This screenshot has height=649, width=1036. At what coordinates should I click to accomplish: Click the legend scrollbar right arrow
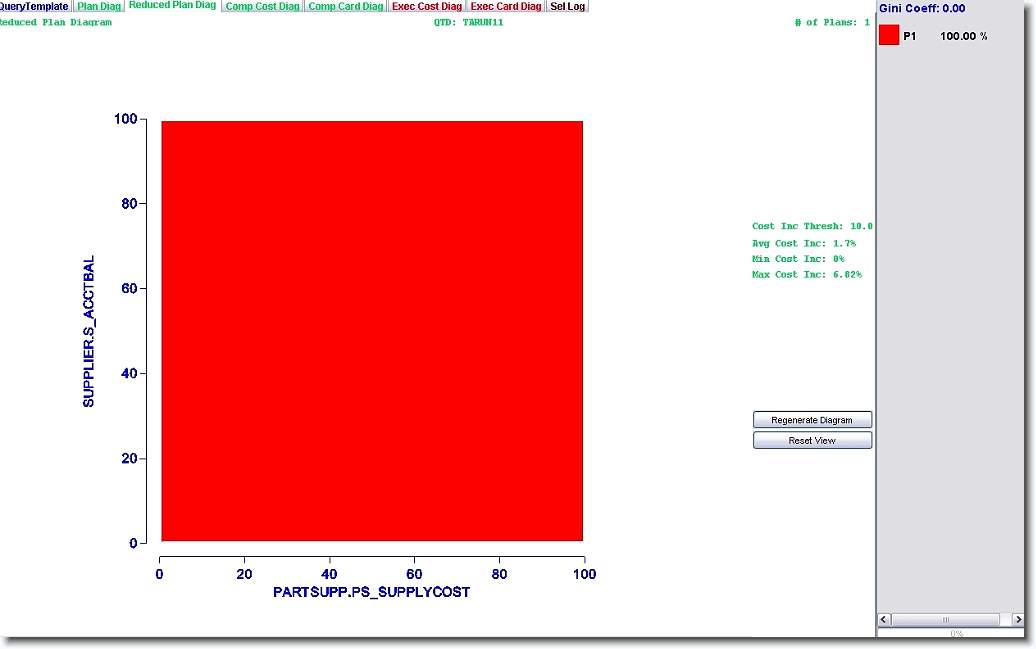pyautogui.click(x=1017, y=620)
